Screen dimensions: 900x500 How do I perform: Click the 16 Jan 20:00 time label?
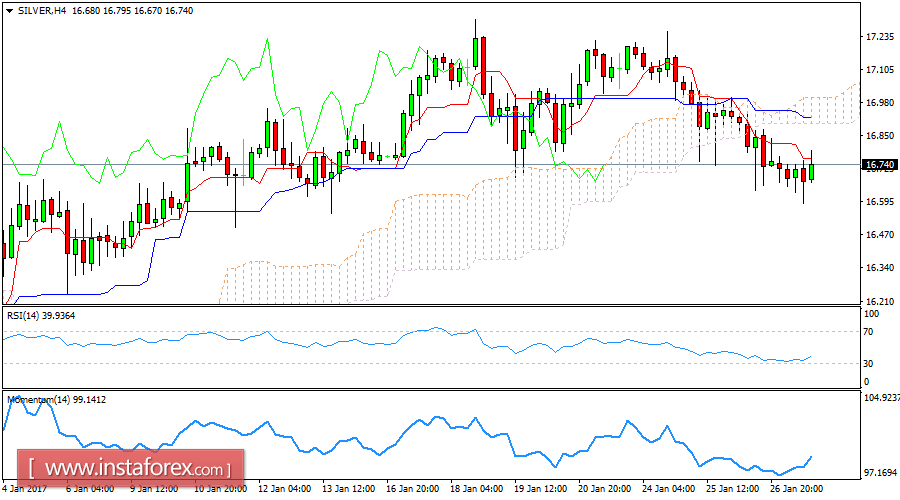[x=413, y=489]
